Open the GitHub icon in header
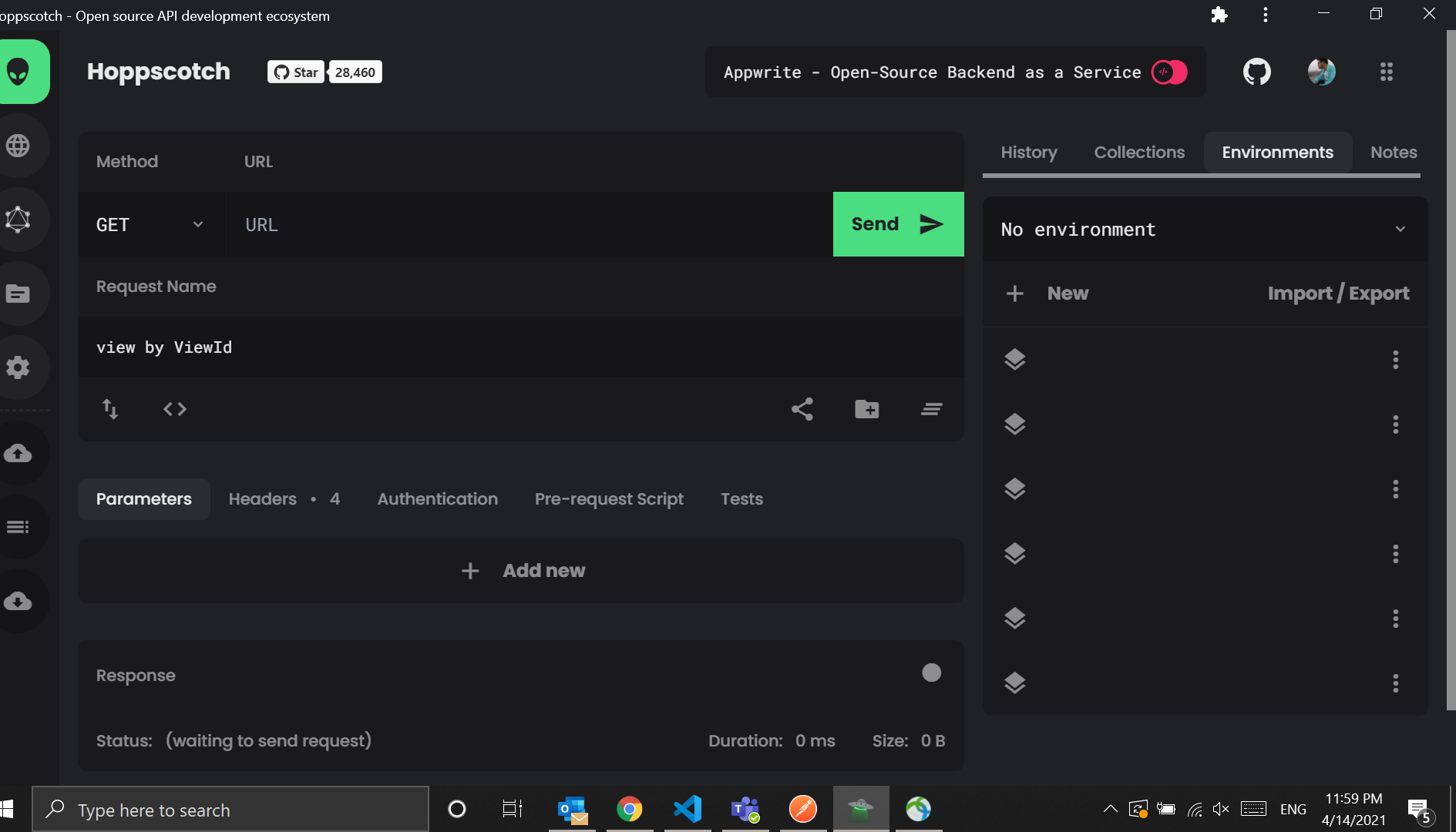This screenshot has width=1456, height=832. [1257, 72]
